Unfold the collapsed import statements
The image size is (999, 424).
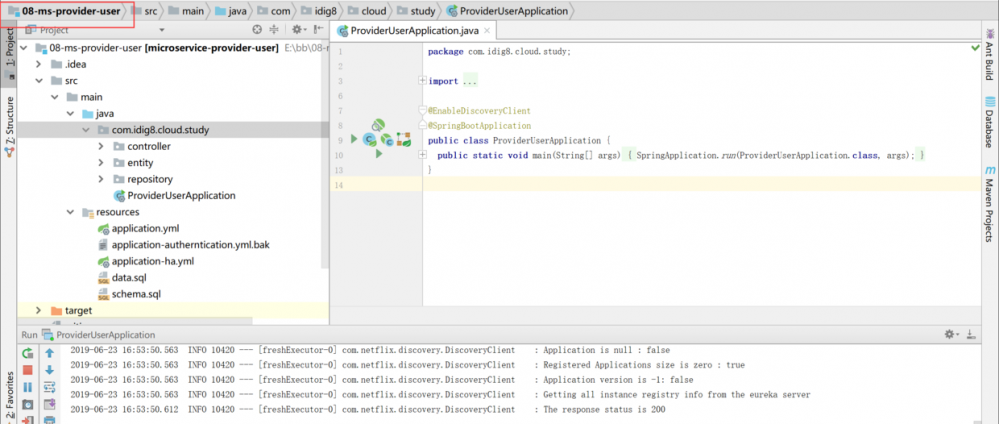[x=422, y=81]
